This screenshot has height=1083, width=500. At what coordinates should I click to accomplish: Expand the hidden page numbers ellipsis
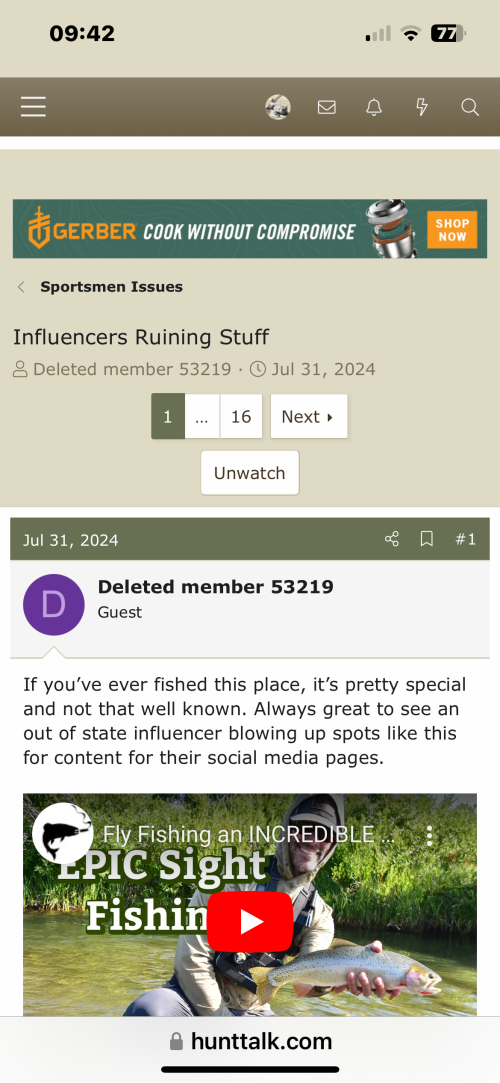pyautogui.click(x=202, y=416)
